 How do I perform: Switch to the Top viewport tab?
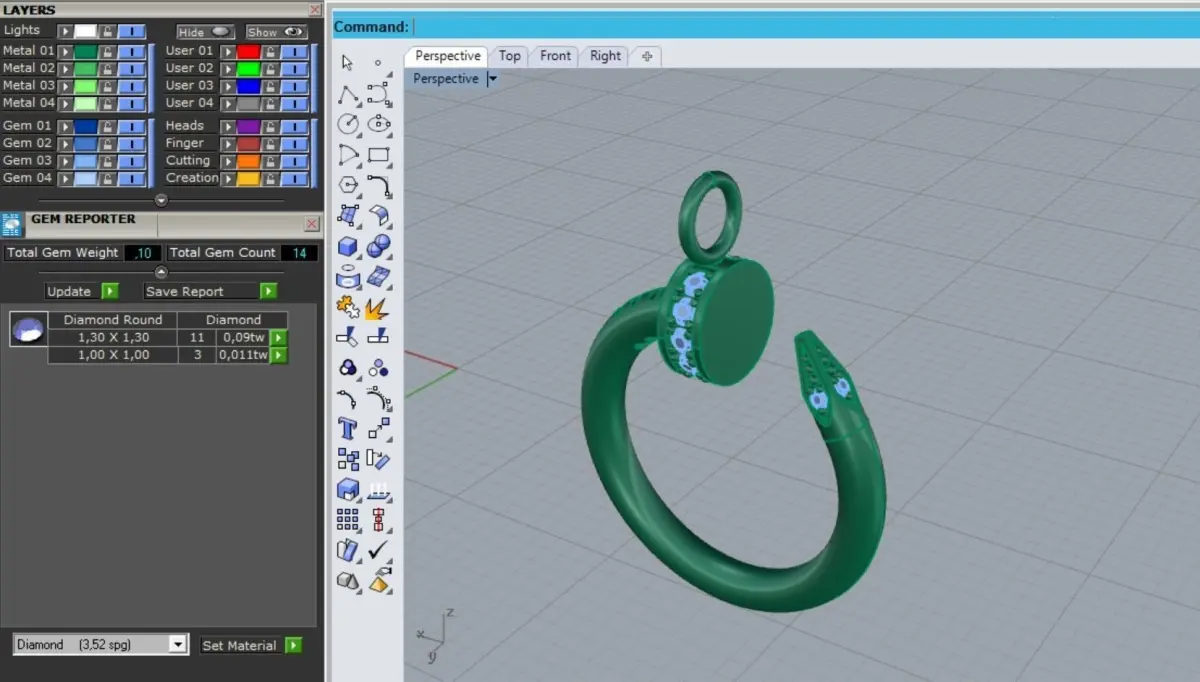click(x=510, y=56)
